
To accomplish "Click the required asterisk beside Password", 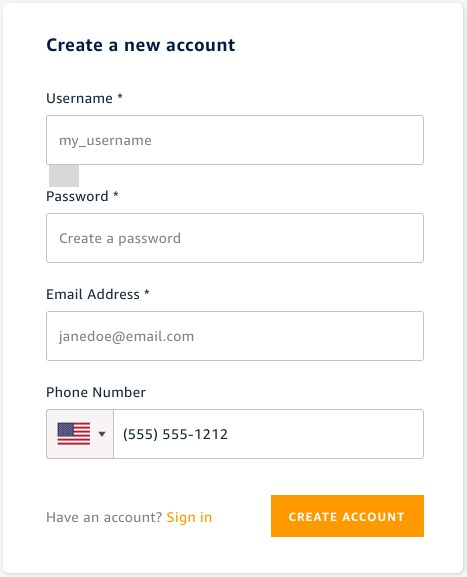I will coord(116,195).
